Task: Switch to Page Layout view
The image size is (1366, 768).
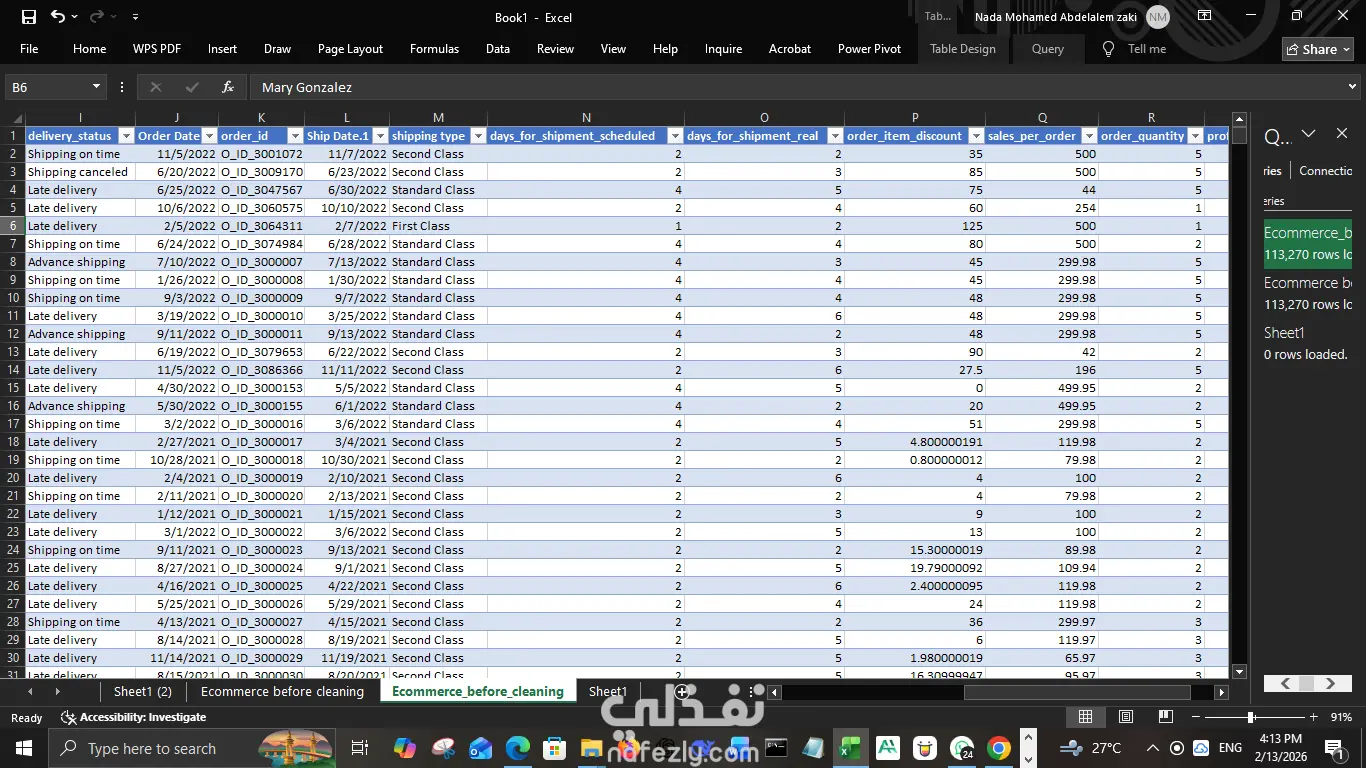Action: tap(1126, 717)
